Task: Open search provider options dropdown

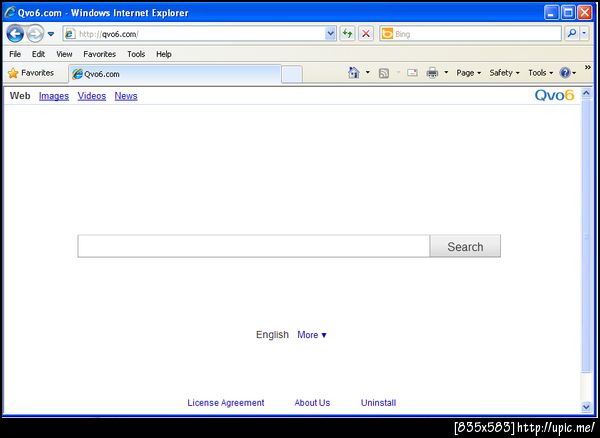Action: coord(584,34)
